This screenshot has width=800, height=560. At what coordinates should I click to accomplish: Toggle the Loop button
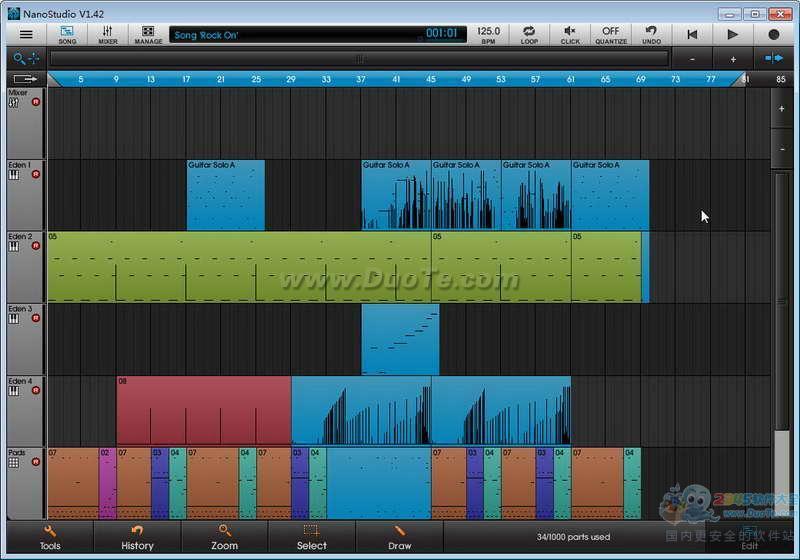pos(529,34)
